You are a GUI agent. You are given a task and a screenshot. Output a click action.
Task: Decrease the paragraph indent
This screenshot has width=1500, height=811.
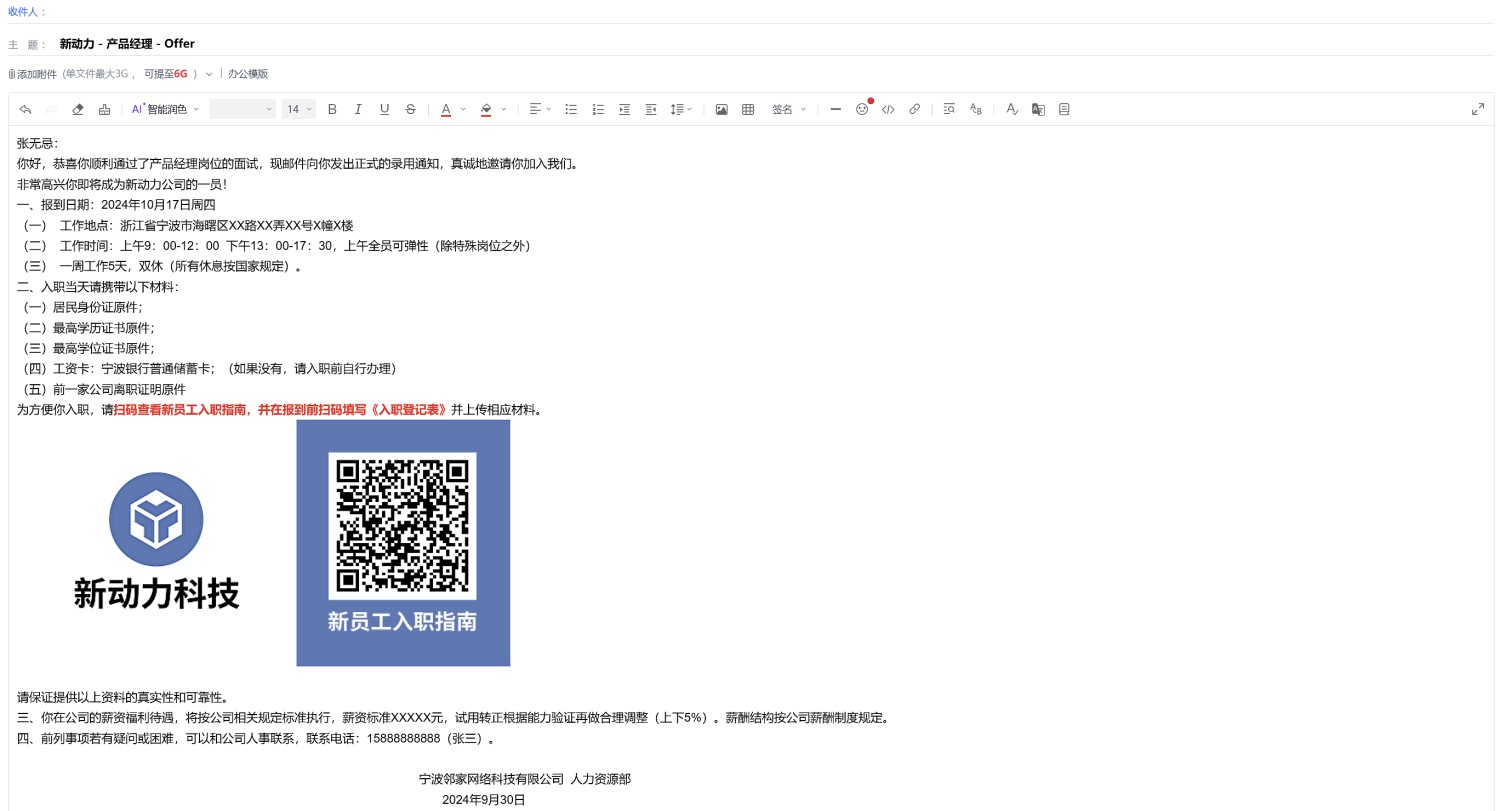click(650, 109)
